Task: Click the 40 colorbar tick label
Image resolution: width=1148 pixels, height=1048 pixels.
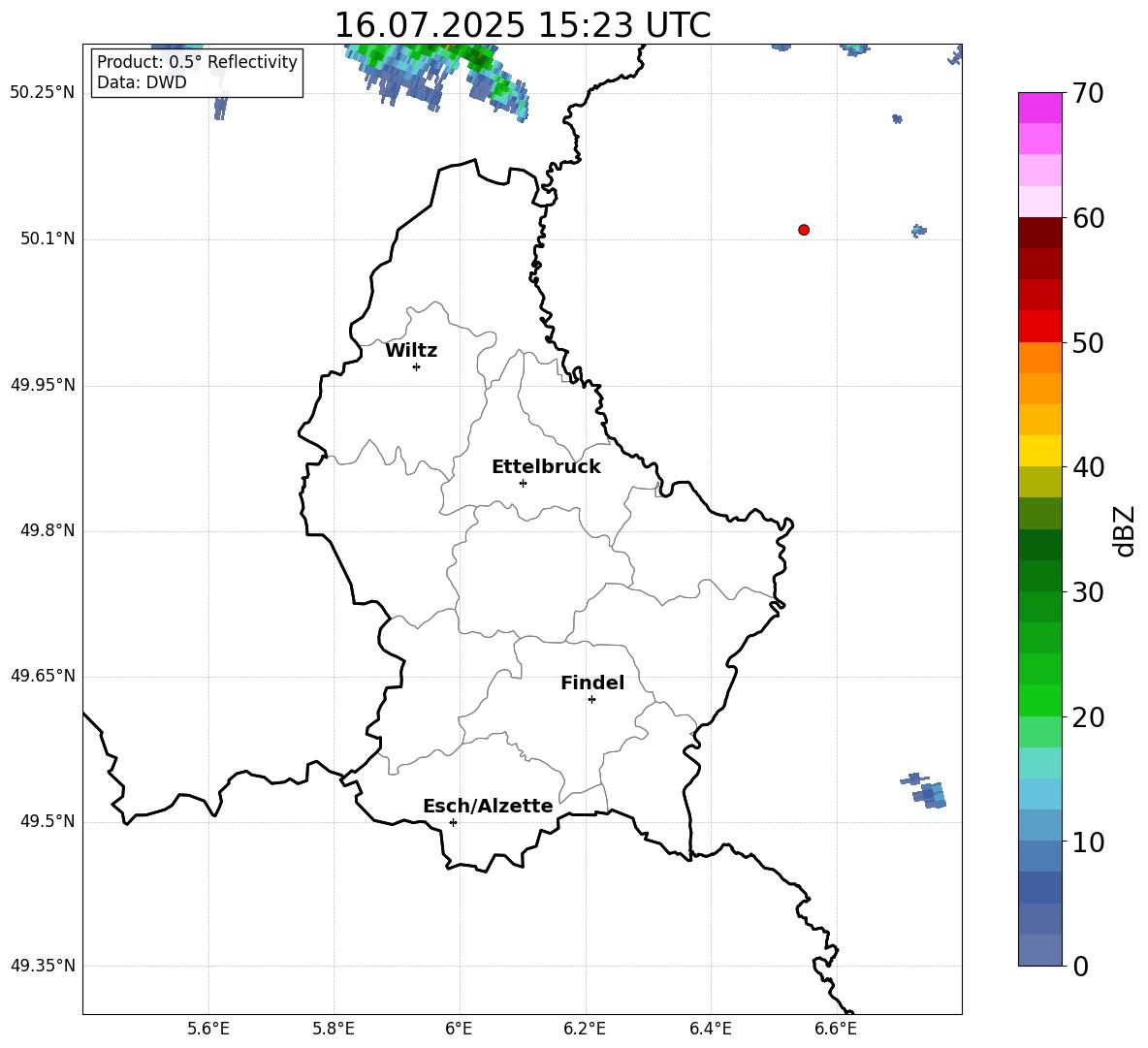Action: click(x=1088, y=467)
